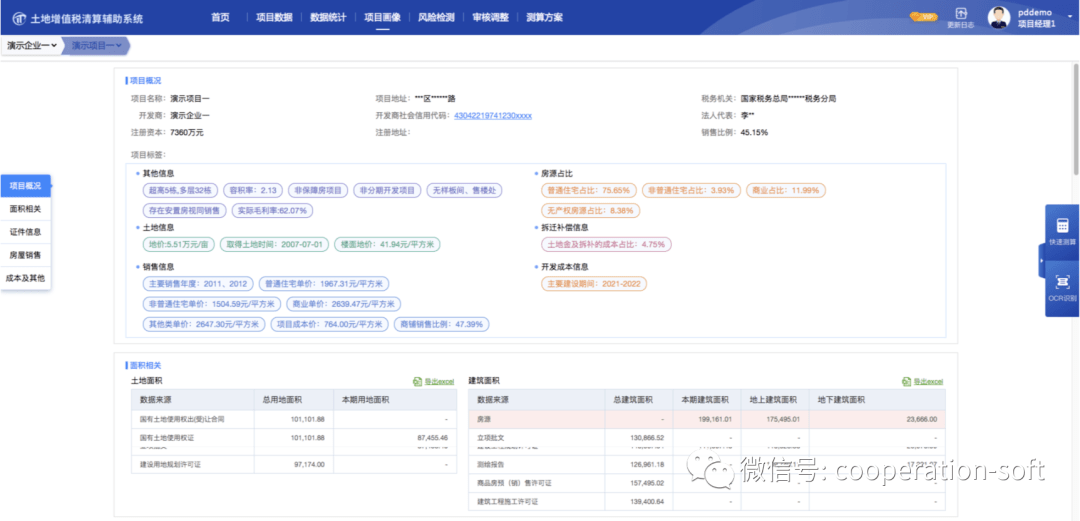Select the 项目画像 tab
This screenshot has width=1080, height=521.
point(382,17)
